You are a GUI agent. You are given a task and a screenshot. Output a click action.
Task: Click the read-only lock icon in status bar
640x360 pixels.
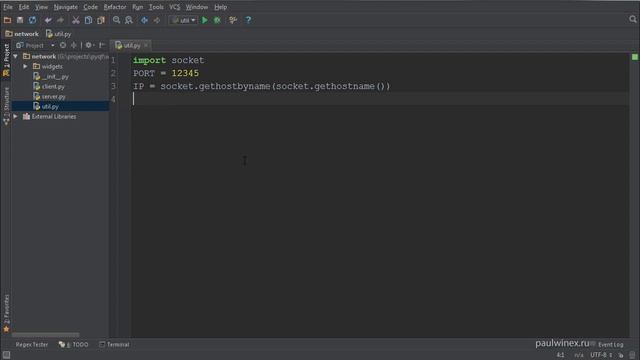pos(621,355)
